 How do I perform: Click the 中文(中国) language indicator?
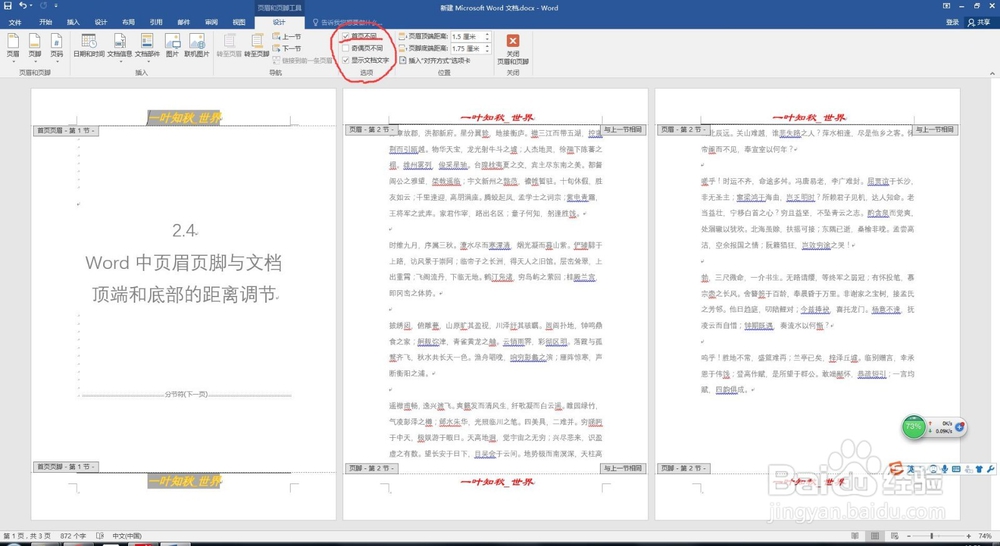[127, 536]
